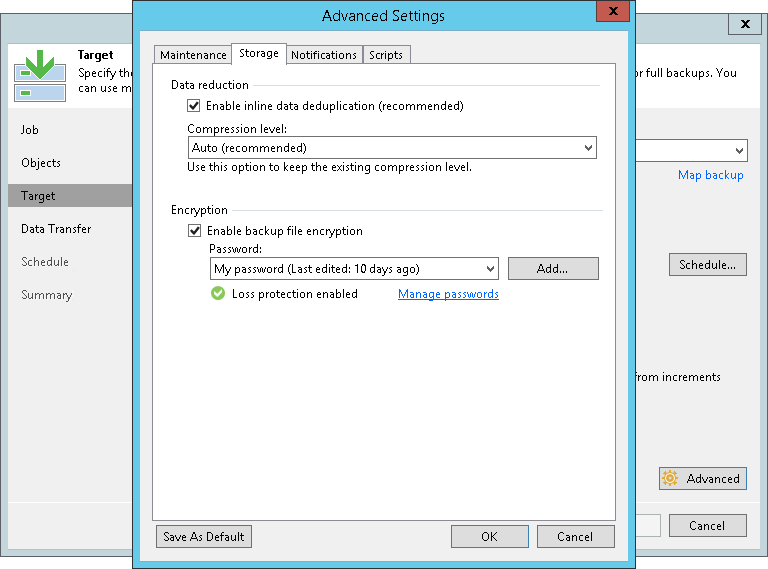Open the Notifications tab

(x=324, y=55)
